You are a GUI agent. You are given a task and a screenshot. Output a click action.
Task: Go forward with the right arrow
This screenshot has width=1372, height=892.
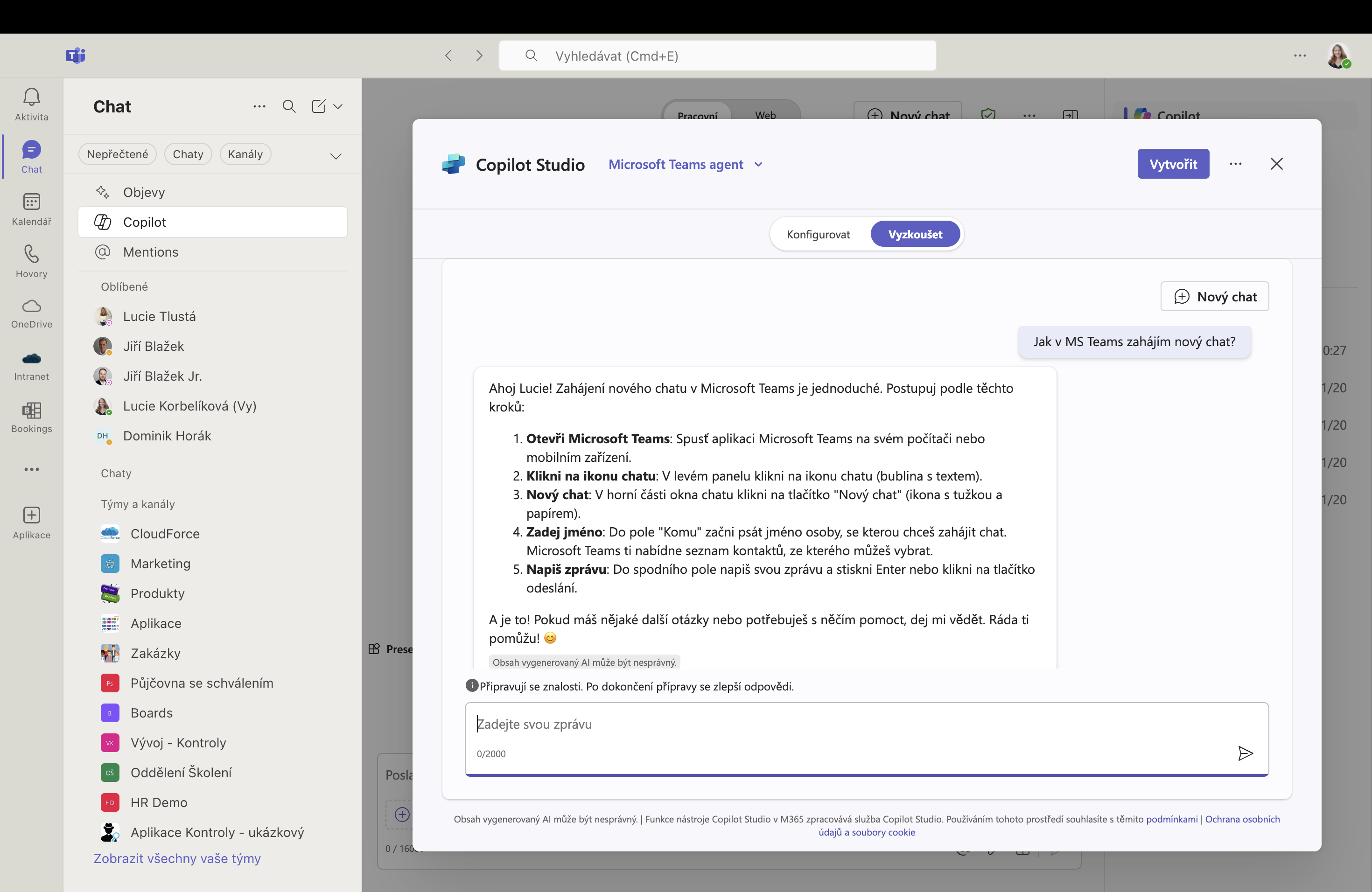pos(479,56)
